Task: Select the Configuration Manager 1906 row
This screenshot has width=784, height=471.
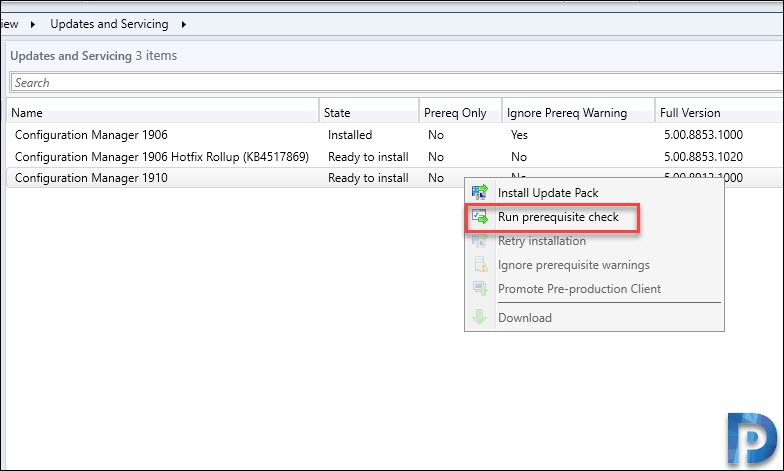Action: (395, 134)
